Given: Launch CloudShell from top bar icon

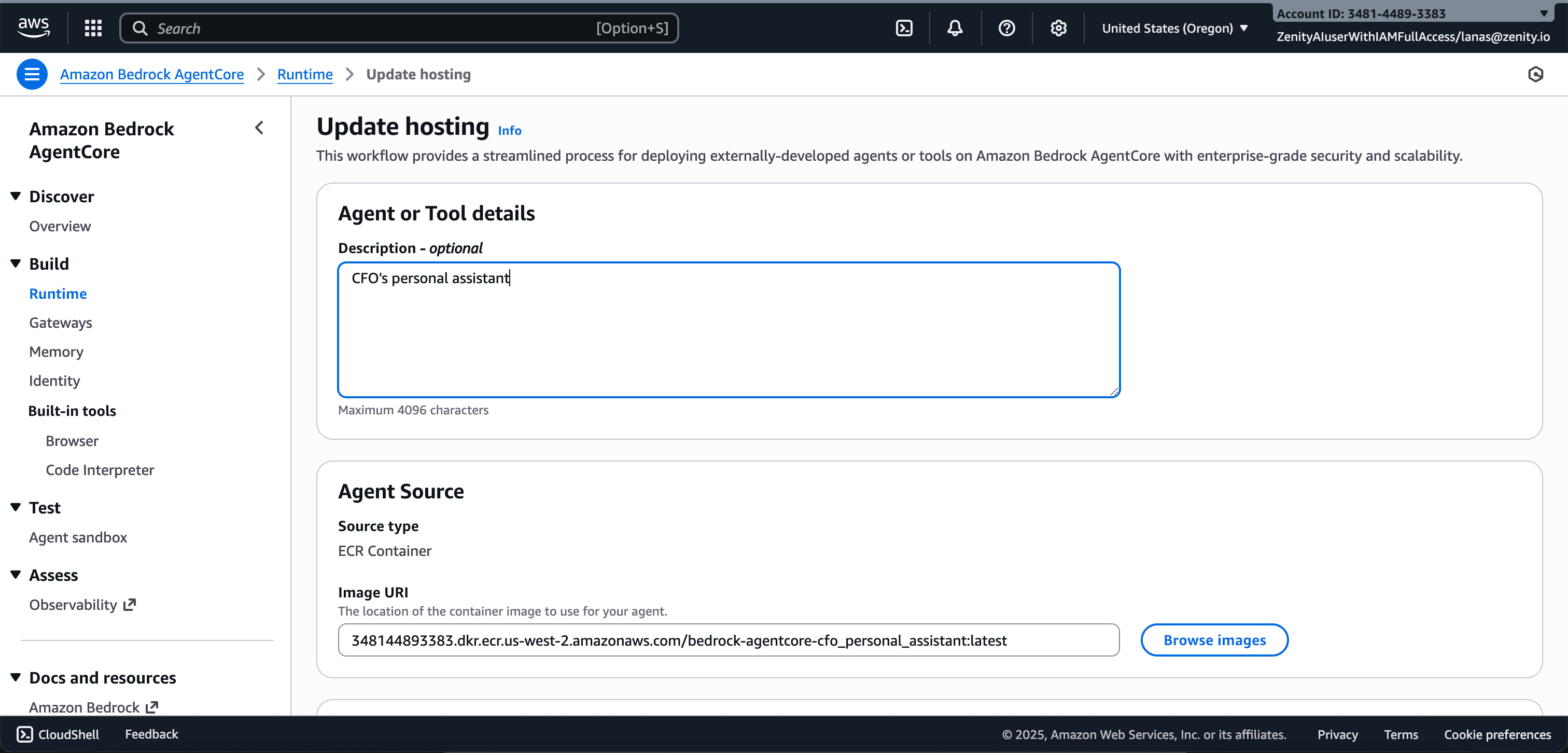Looking at the screenshot, I should (904, 28).
